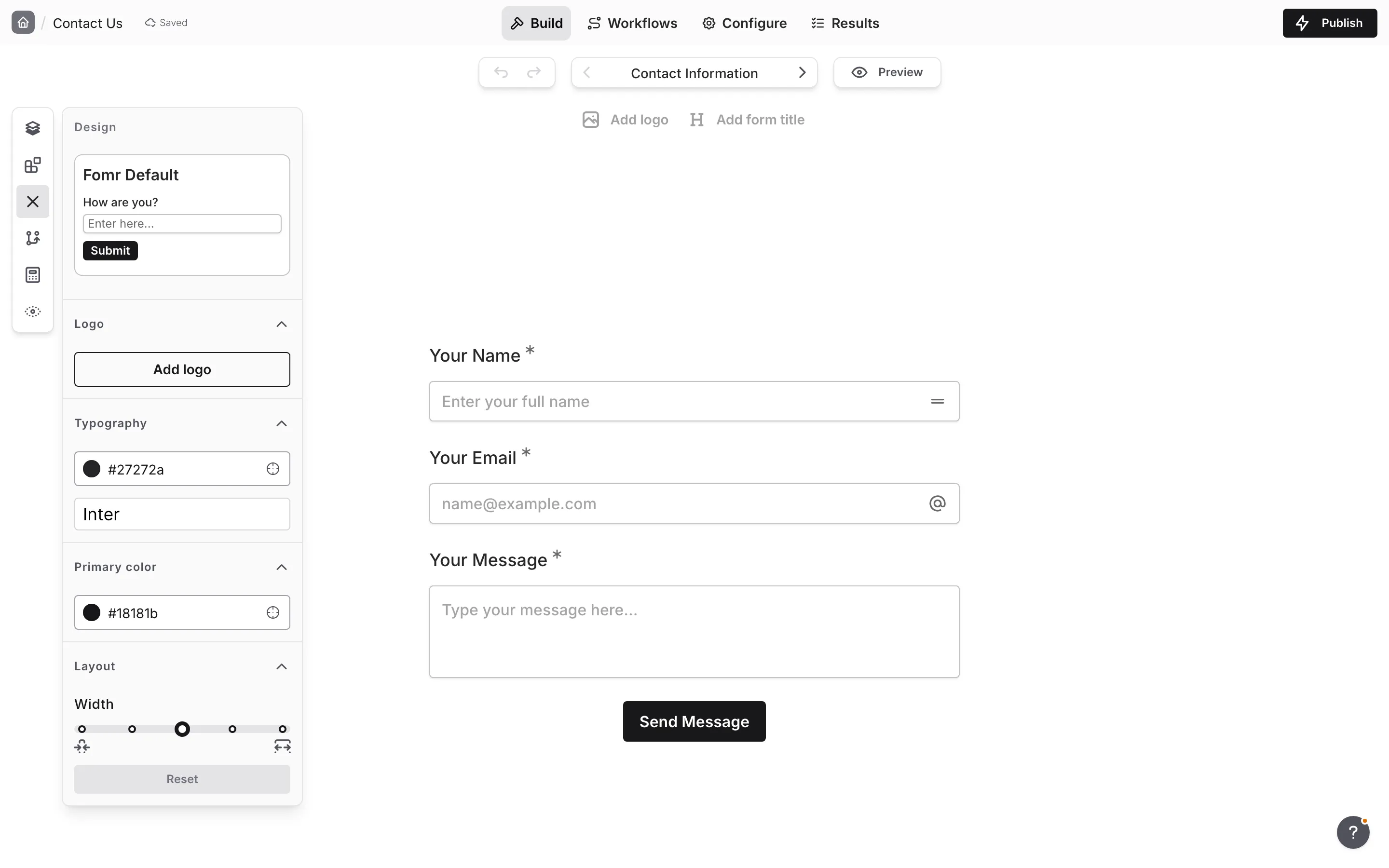Click the full width icon below slider
Image resolution: width=1389 pixels, height=868 pixels.
coord(283,746)
